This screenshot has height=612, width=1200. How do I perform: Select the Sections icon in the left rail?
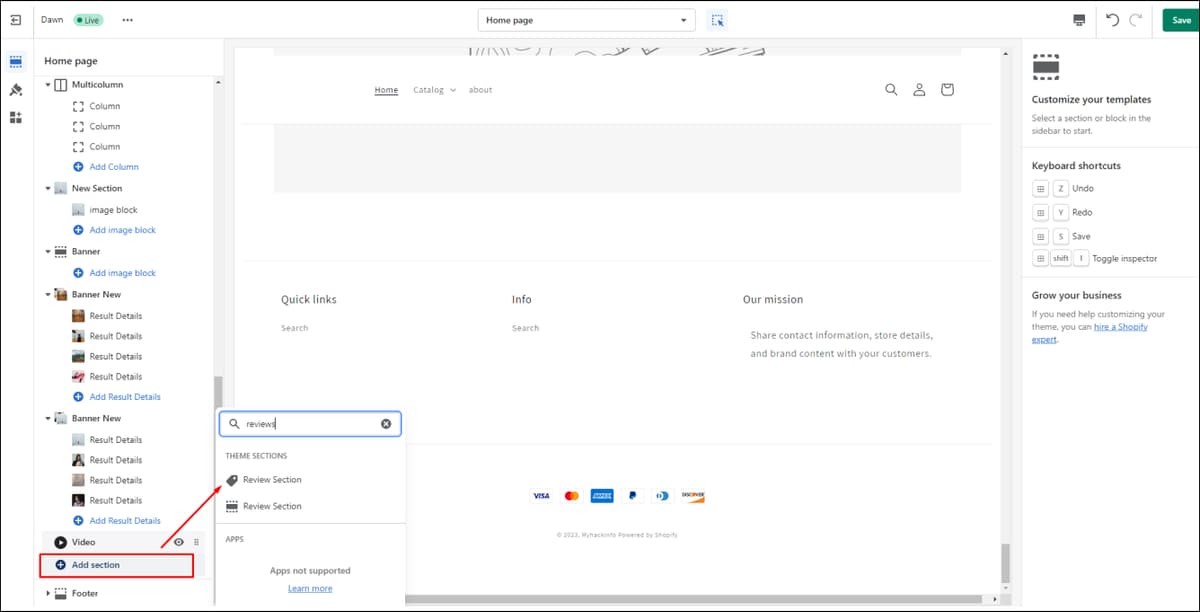16,62
